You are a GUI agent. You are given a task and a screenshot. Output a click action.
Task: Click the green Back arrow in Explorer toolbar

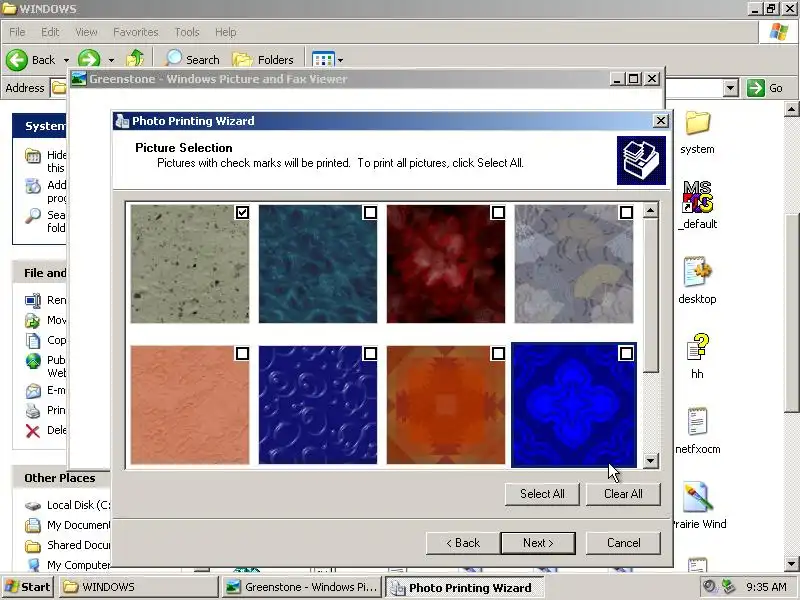point(17,60)
